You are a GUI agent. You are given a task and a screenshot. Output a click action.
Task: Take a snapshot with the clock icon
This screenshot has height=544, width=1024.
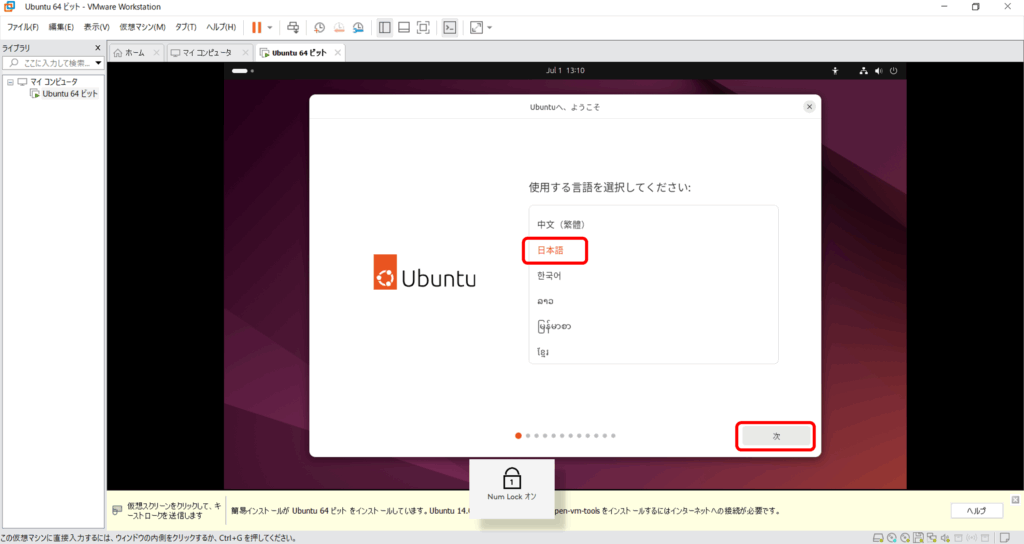319,27
